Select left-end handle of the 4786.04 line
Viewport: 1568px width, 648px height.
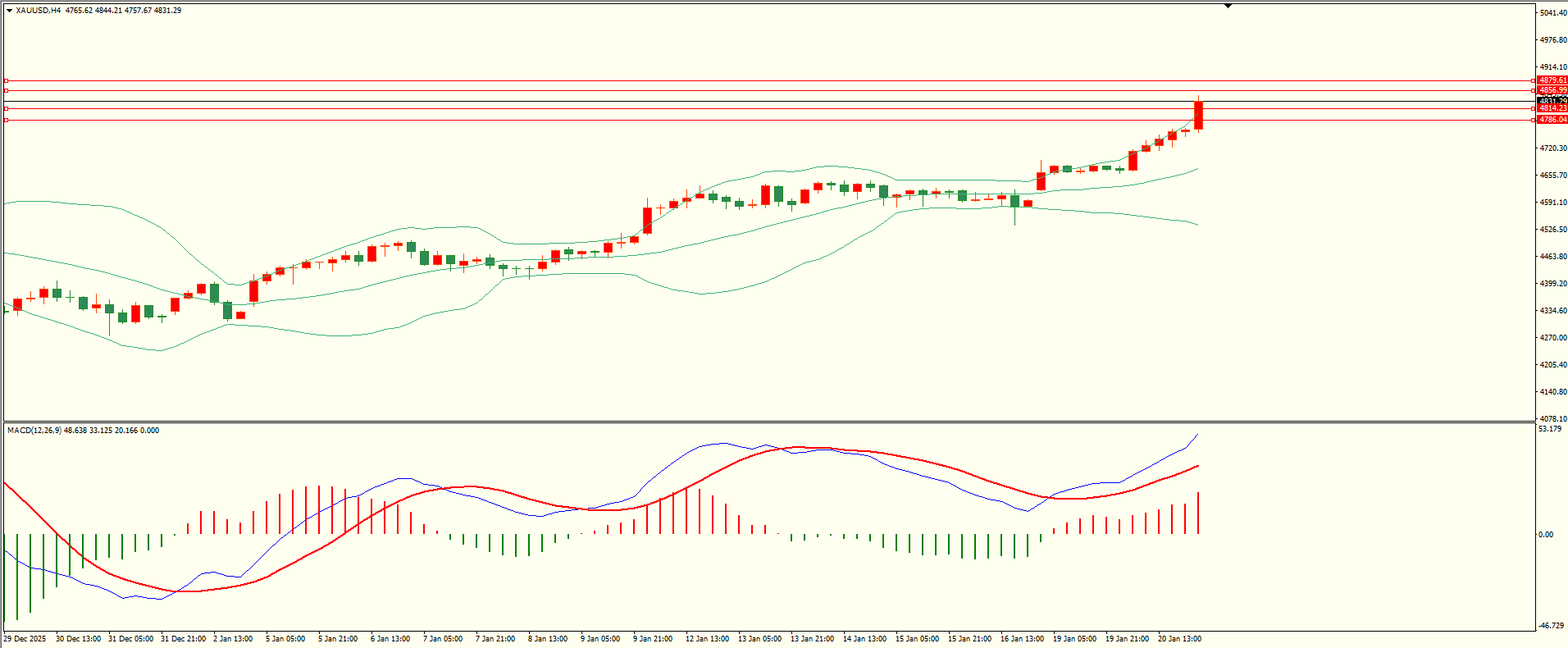(x=6, y=120)
